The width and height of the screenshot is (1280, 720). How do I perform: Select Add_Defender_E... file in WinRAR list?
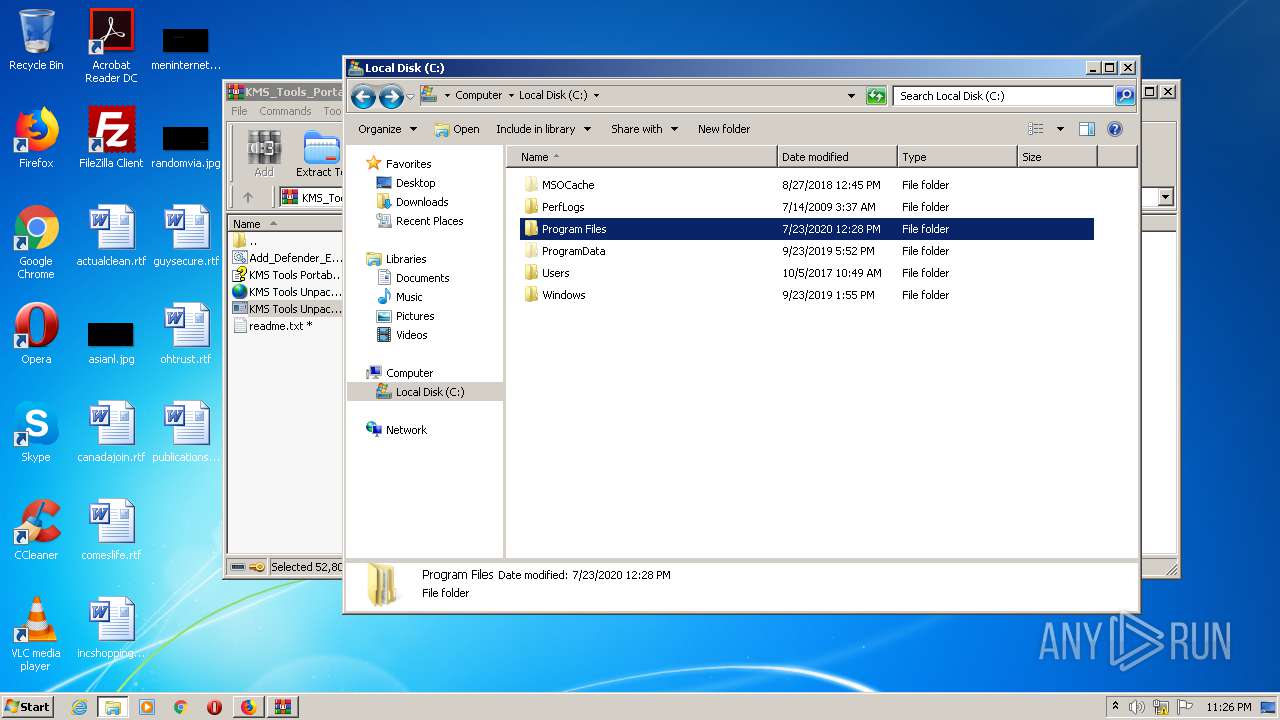pos(287,258)
